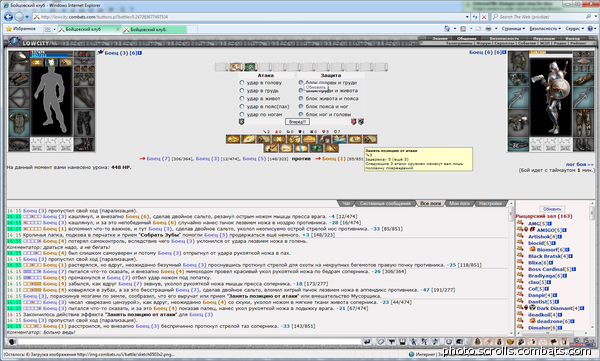Expand the 'Безопасность' browser dropdown
The height and width of the screenshot is (361, 600).
[x=545, y=29]
